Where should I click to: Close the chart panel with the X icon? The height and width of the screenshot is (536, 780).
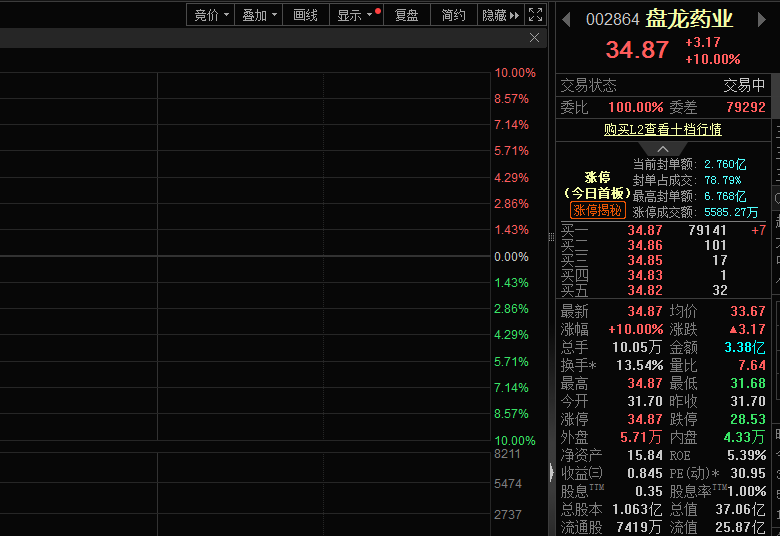(535, 38)
